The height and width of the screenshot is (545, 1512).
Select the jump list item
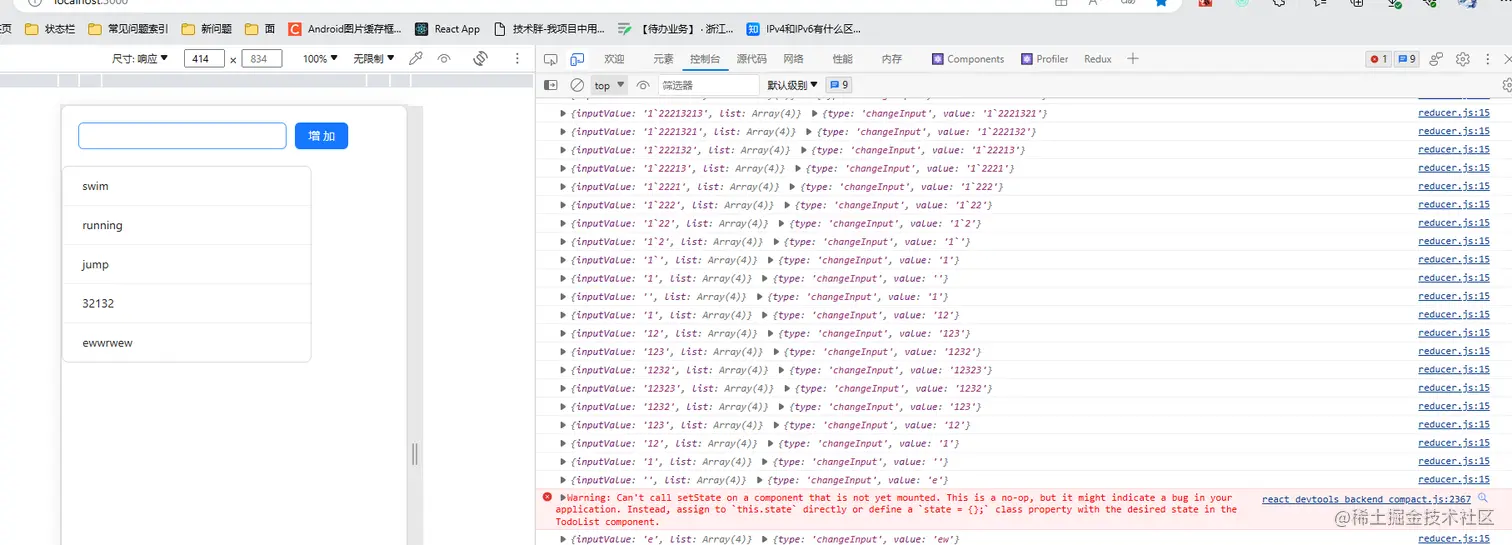point(187,264)
